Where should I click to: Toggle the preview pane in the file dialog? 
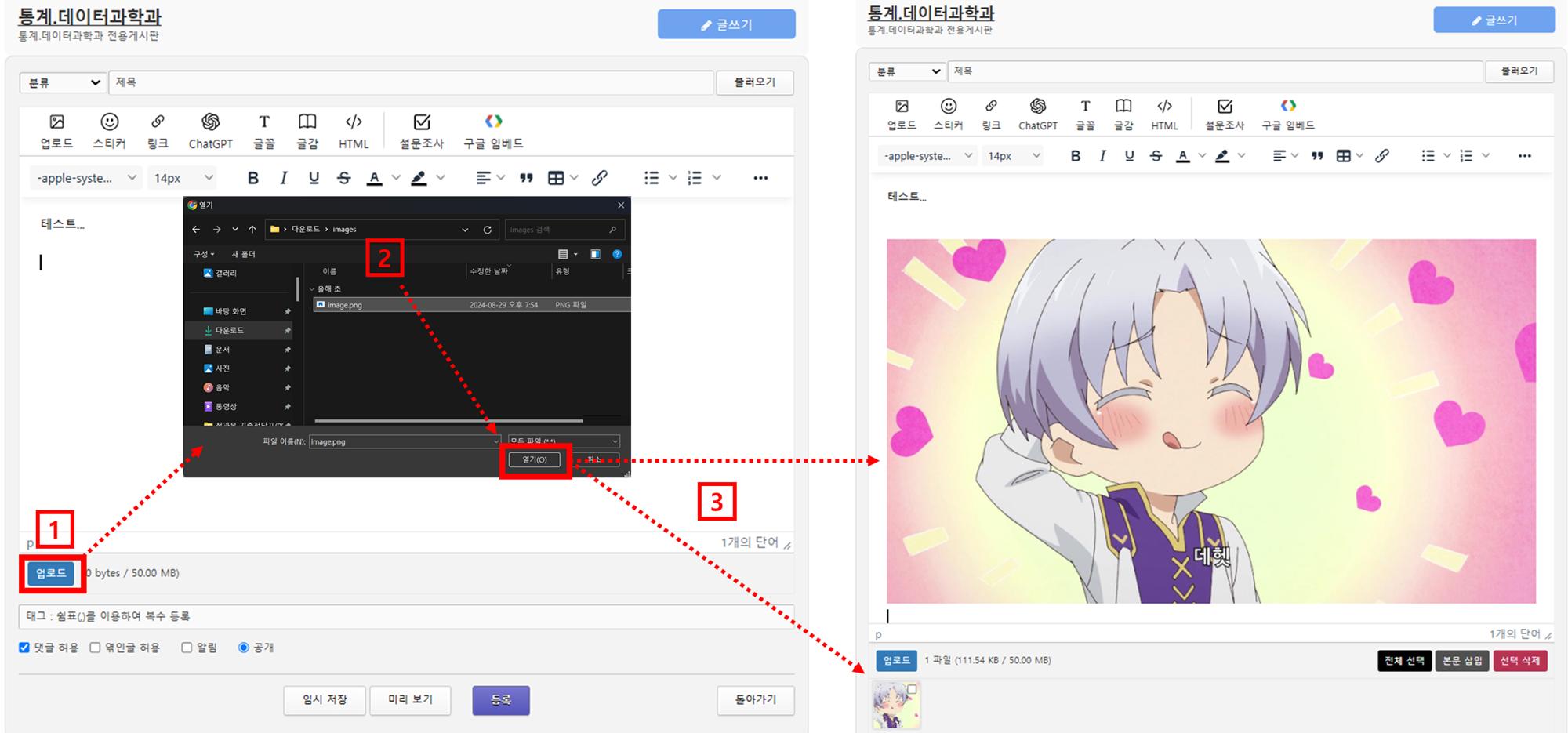click(x=595, y=254)
